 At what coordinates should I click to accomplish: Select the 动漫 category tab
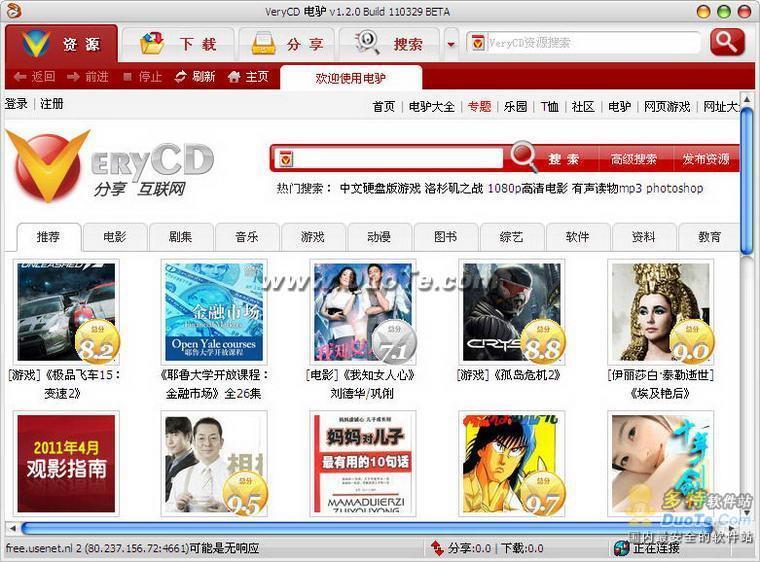tap(379, 237)
